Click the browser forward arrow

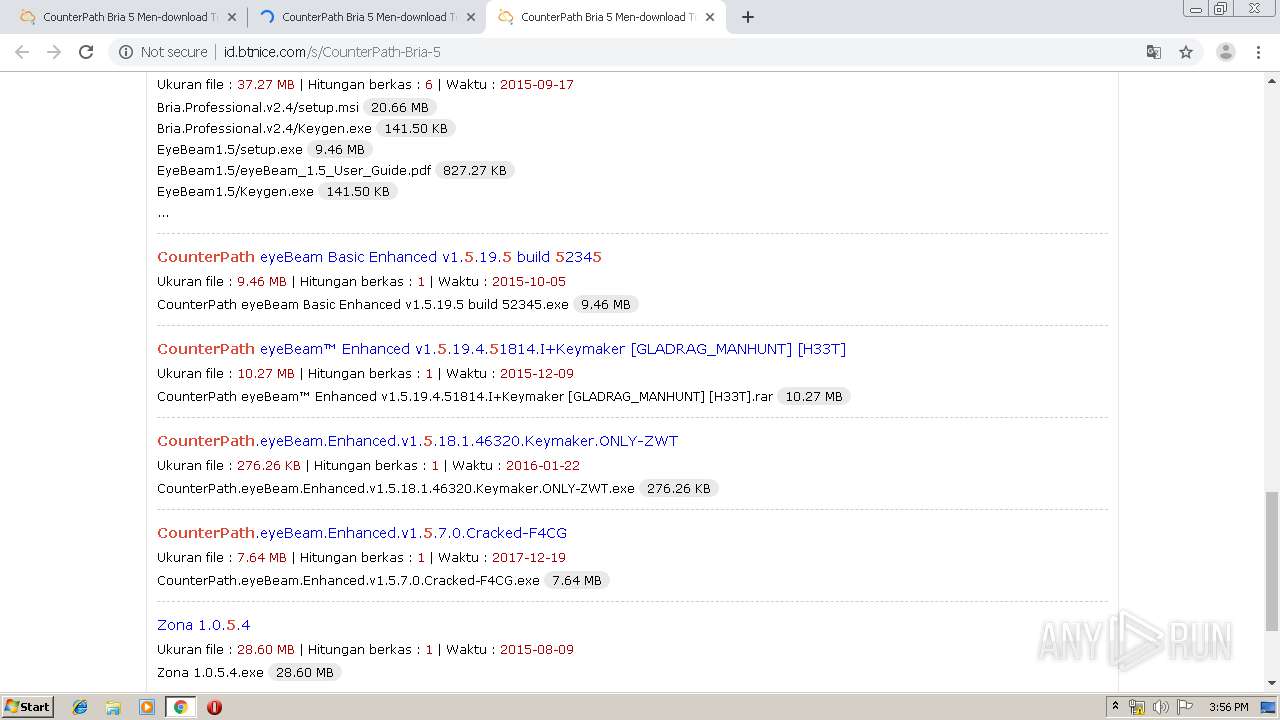coord(54,52)
